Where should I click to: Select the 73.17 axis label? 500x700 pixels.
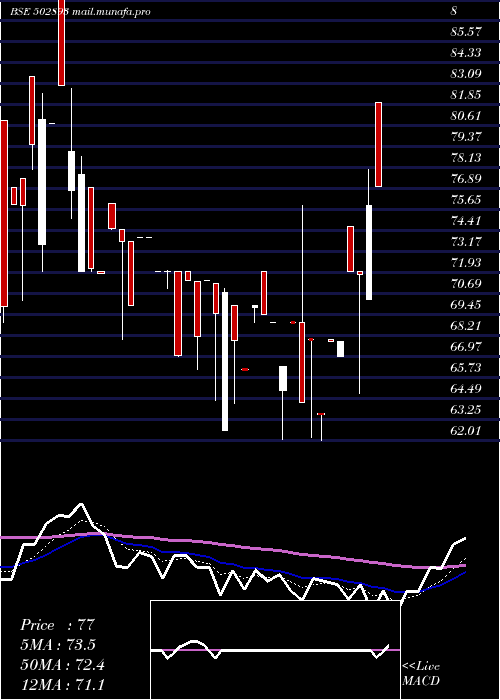[x=466, y=242]
